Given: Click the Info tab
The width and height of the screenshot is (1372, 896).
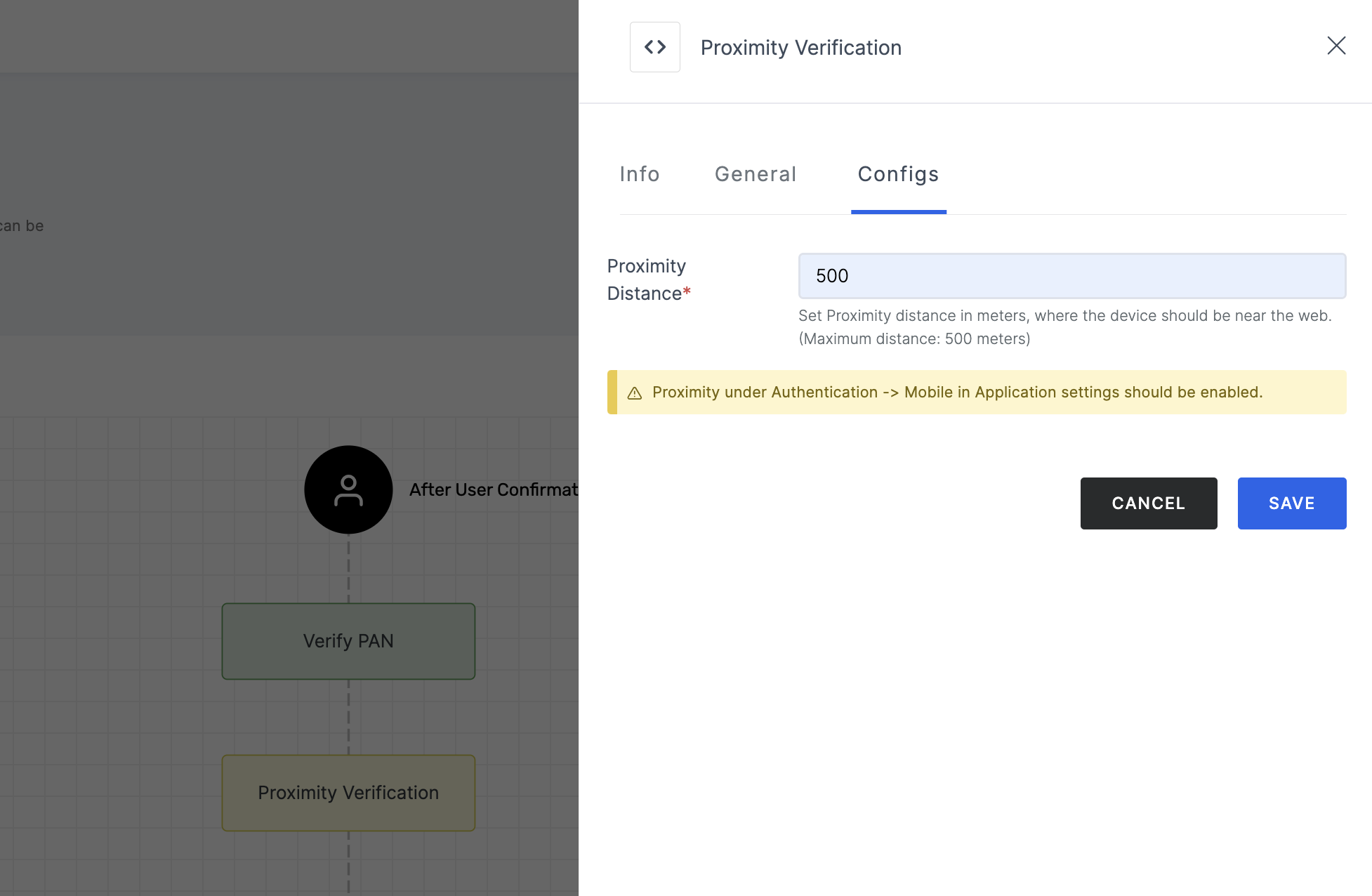Looking at the screenshot, I should point(640,173).
